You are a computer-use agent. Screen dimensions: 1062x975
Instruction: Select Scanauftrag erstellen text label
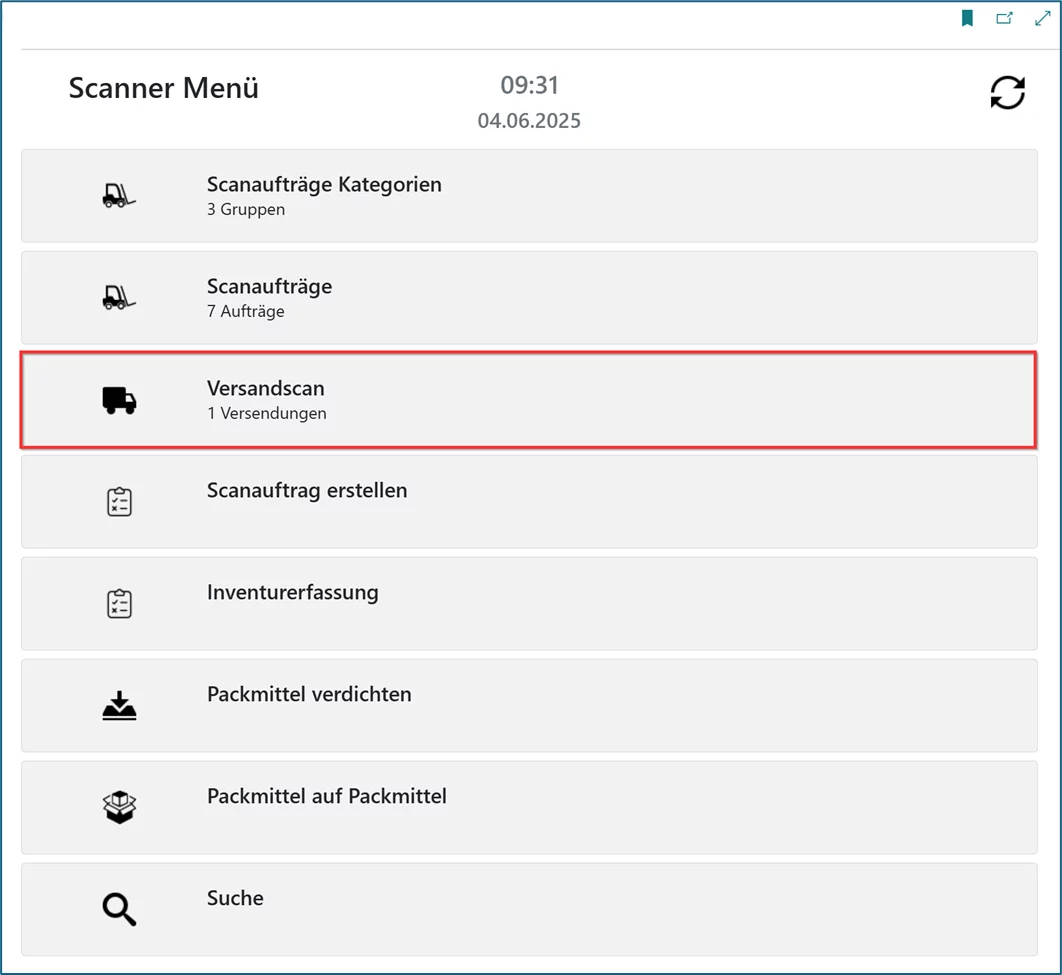(x=306, y=491)
